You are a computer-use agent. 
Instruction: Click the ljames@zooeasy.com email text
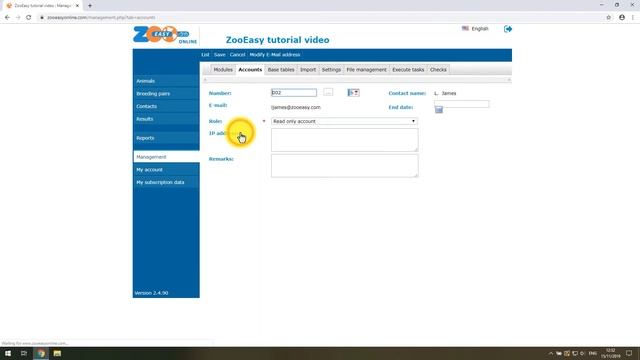[296, 107]
